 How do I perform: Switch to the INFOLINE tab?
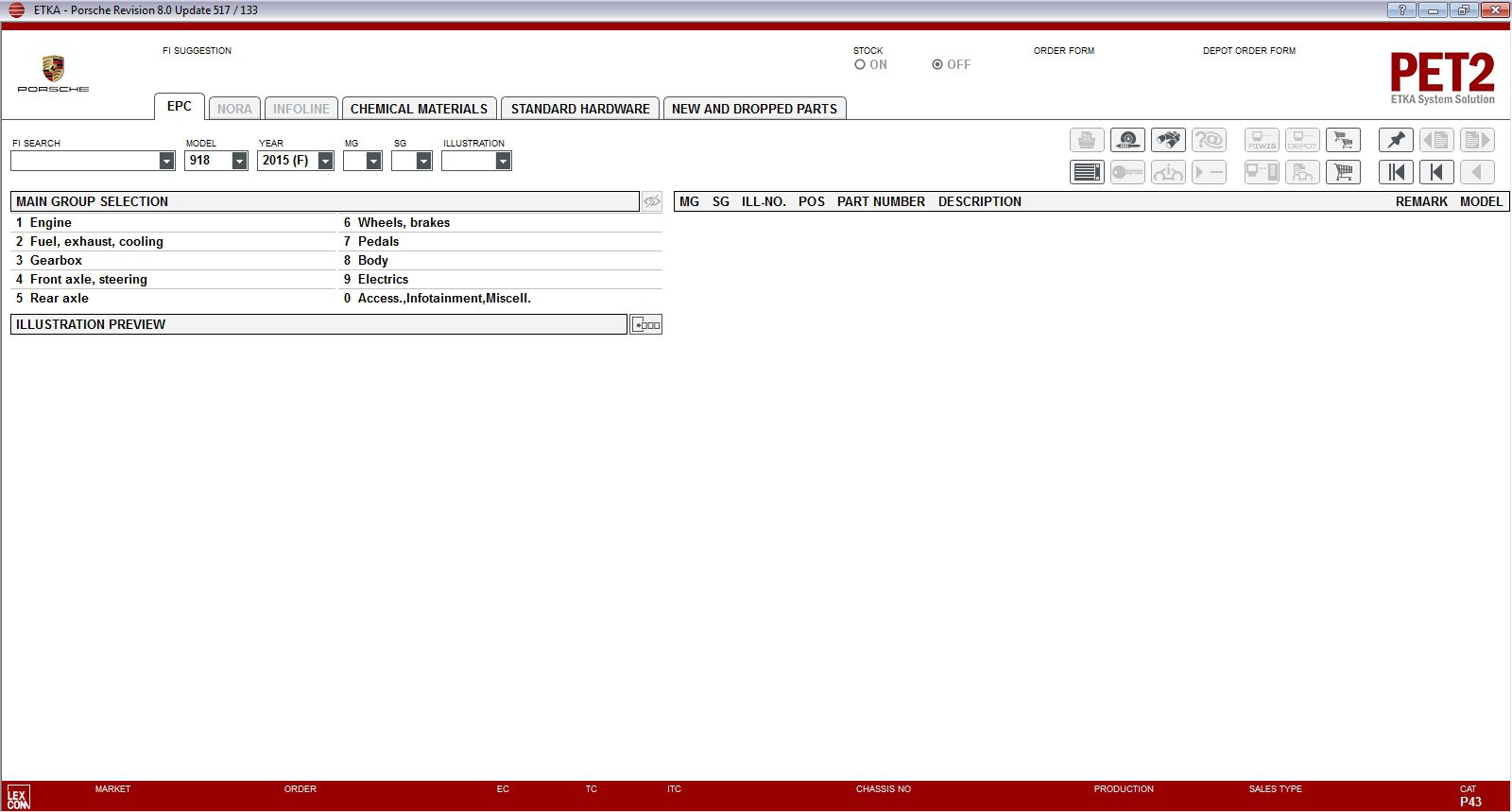[301, 109]
